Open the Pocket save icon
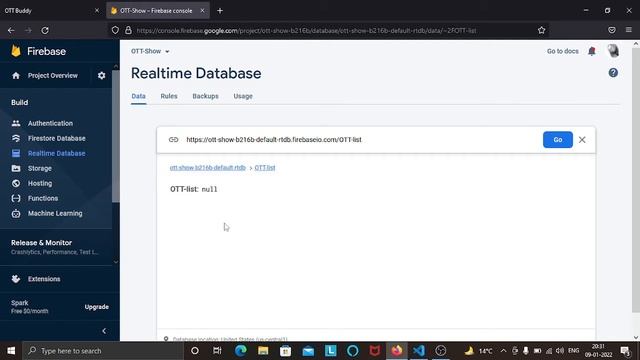The image size is (640, 360). pyautogui.click(x=611, y=31)
